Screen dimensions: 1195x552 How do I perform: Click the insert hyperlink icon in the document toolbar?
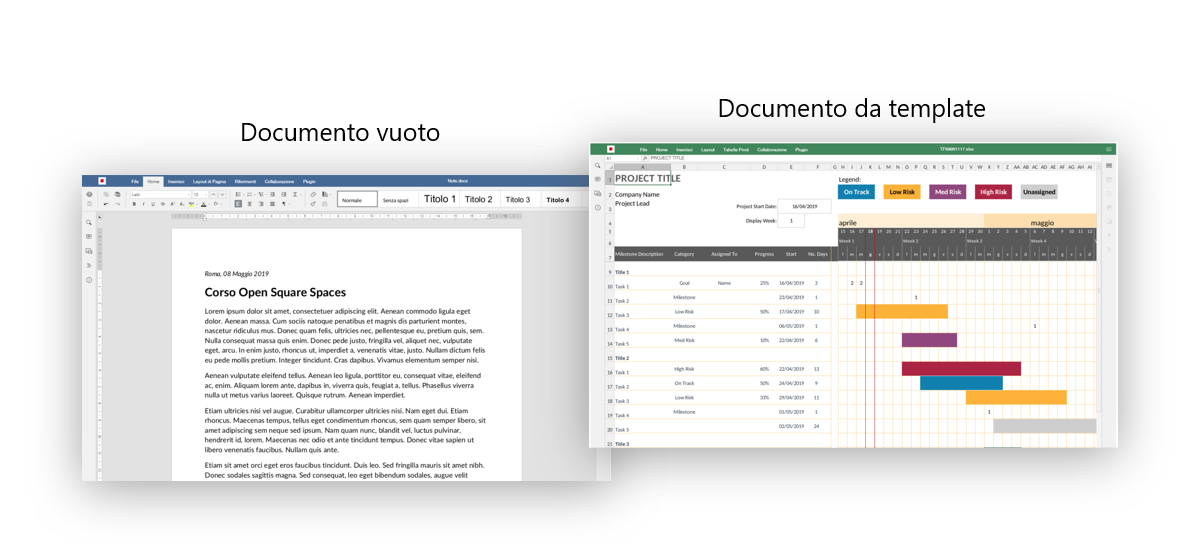tap(313, 194)
